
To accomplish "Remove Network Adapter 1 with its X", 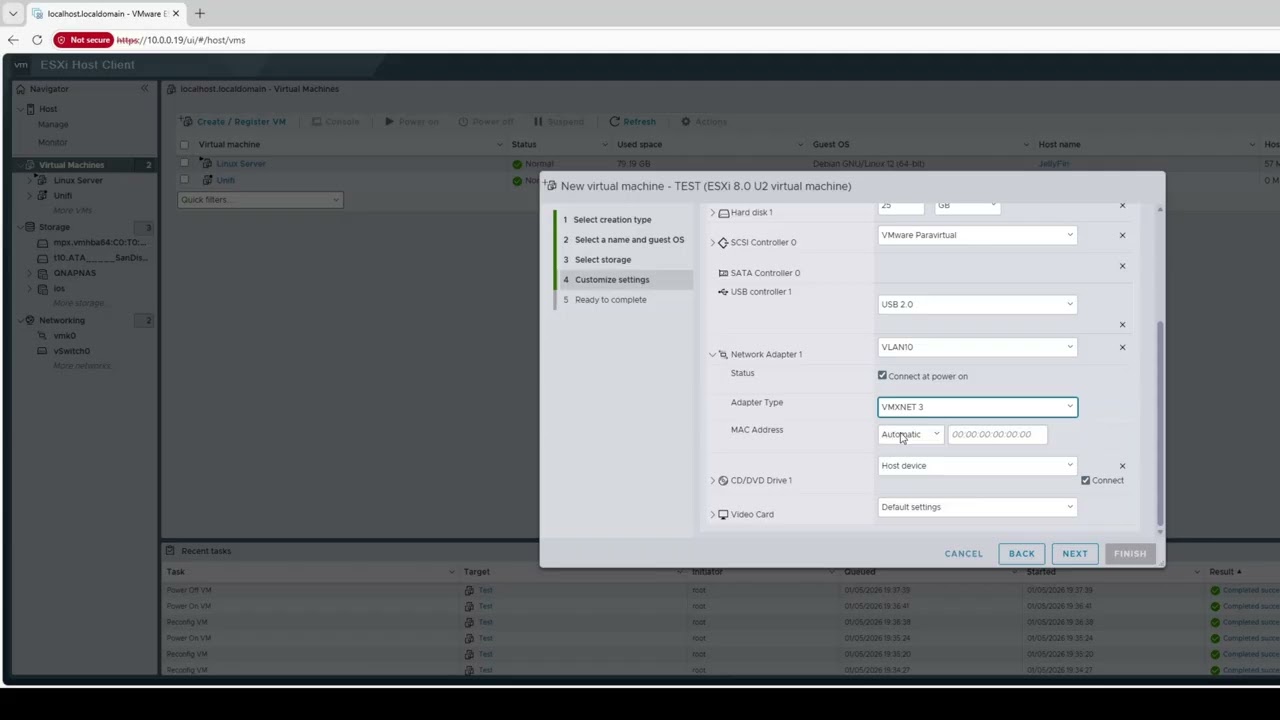I will (x=1122, y=347).
